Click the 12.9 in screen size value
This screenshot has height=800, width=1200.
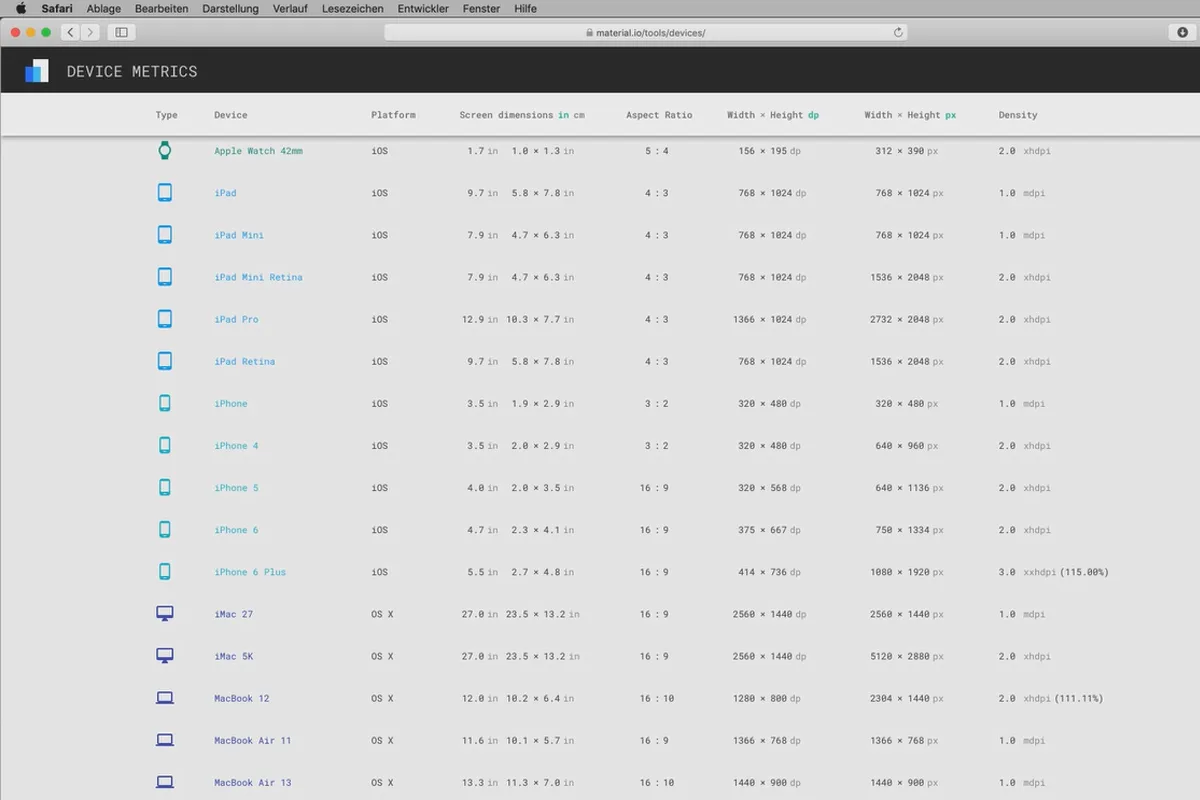tap(480, 319)
